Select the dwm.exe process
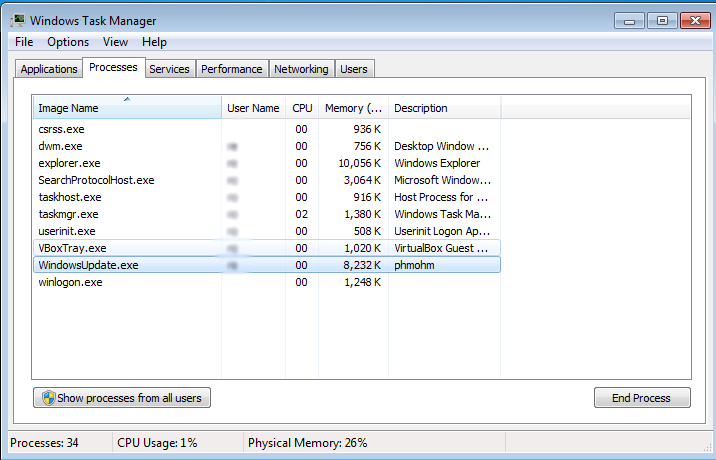 267,146
